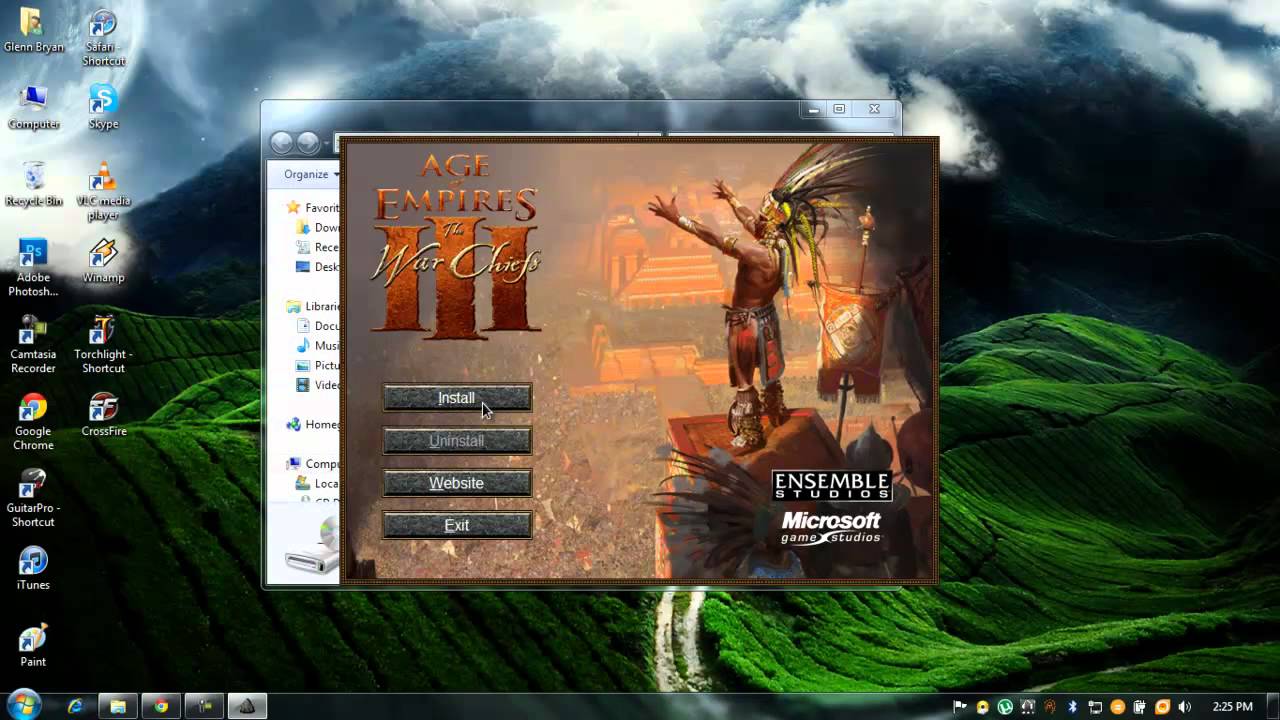Launch VLC media player icon
This screenshot has height=720, width=1280.
[103, 191]
